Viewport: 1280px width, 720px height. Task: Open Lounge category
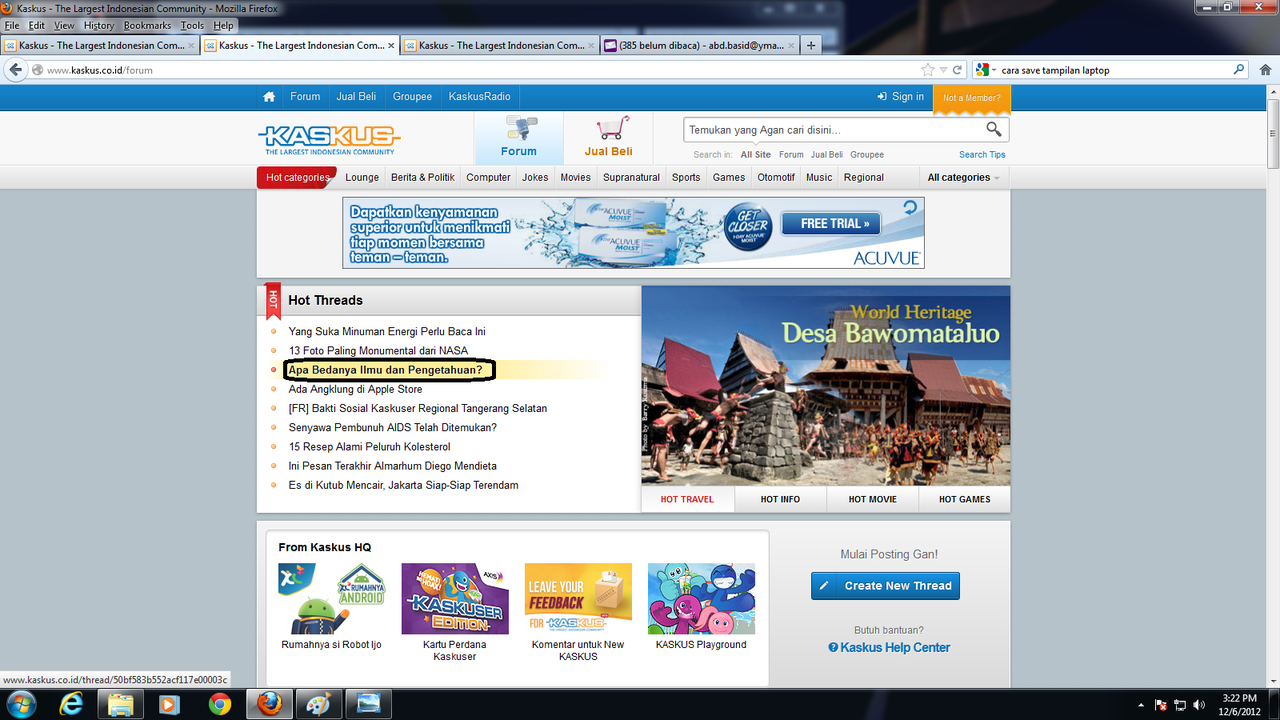tap(362, 177)
